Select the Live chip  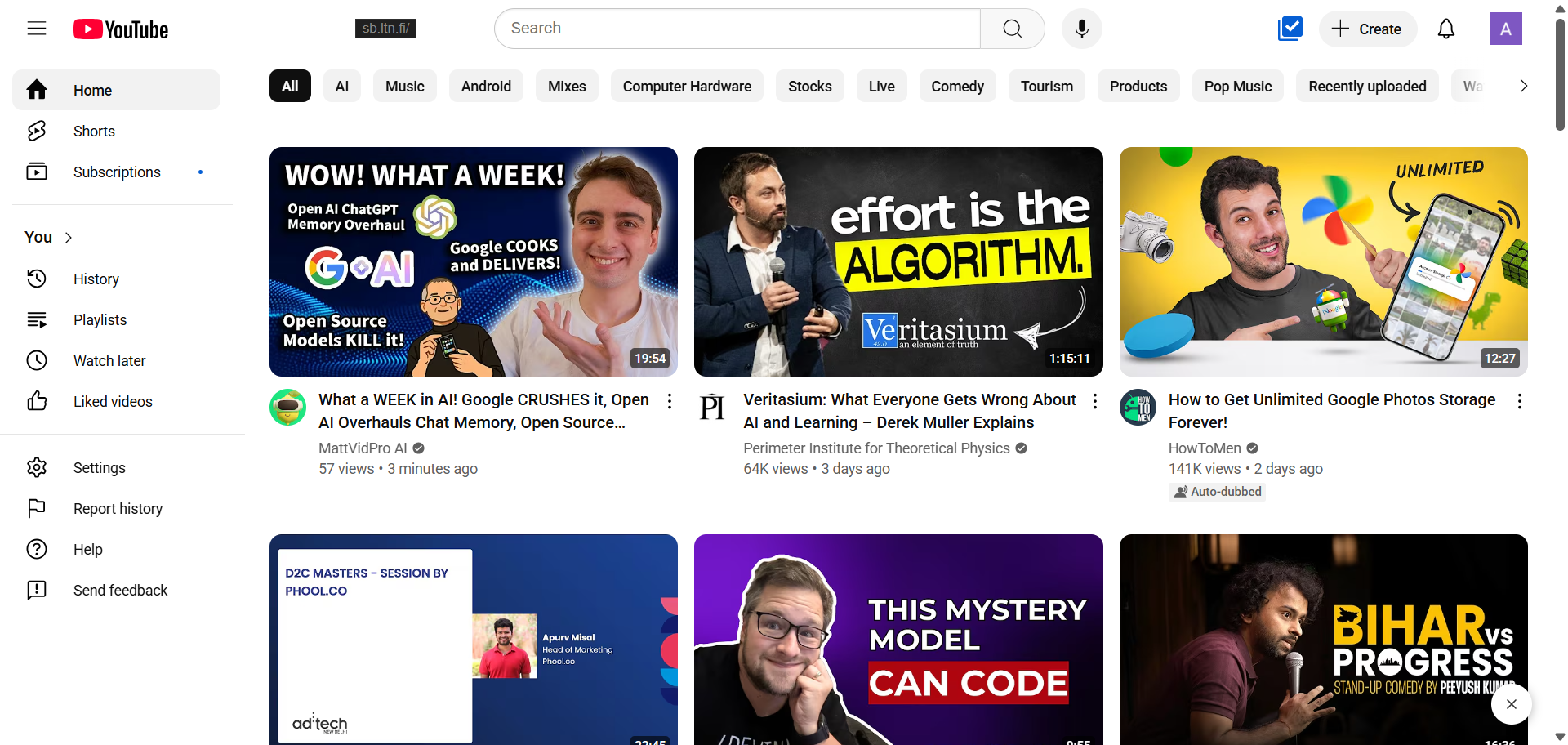pyautogui.click(x=882, y=87)
